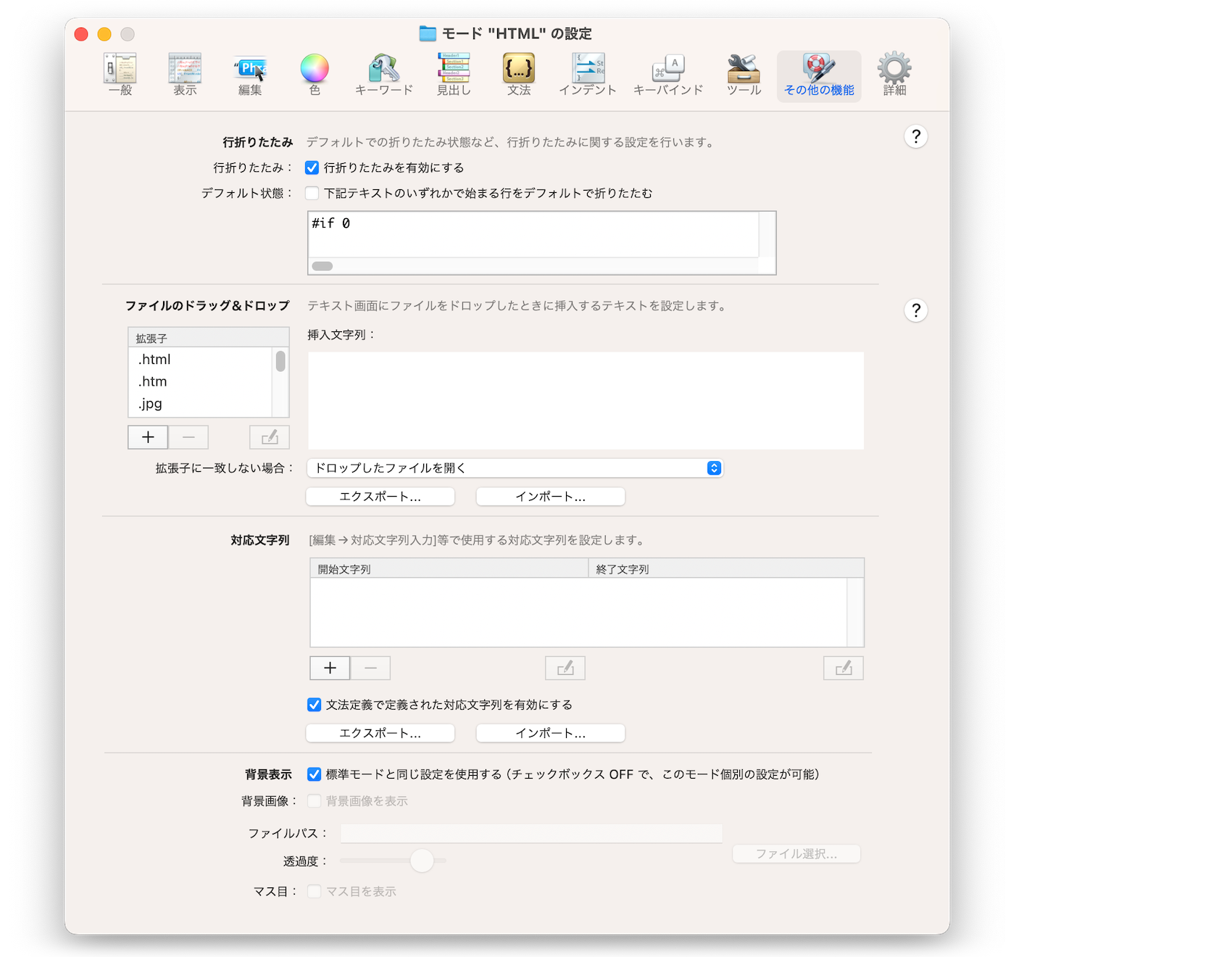Screen dimensions: 1232x957
Task: Open the 見出し (Heading) settings icon
Action: click(454, 75)
